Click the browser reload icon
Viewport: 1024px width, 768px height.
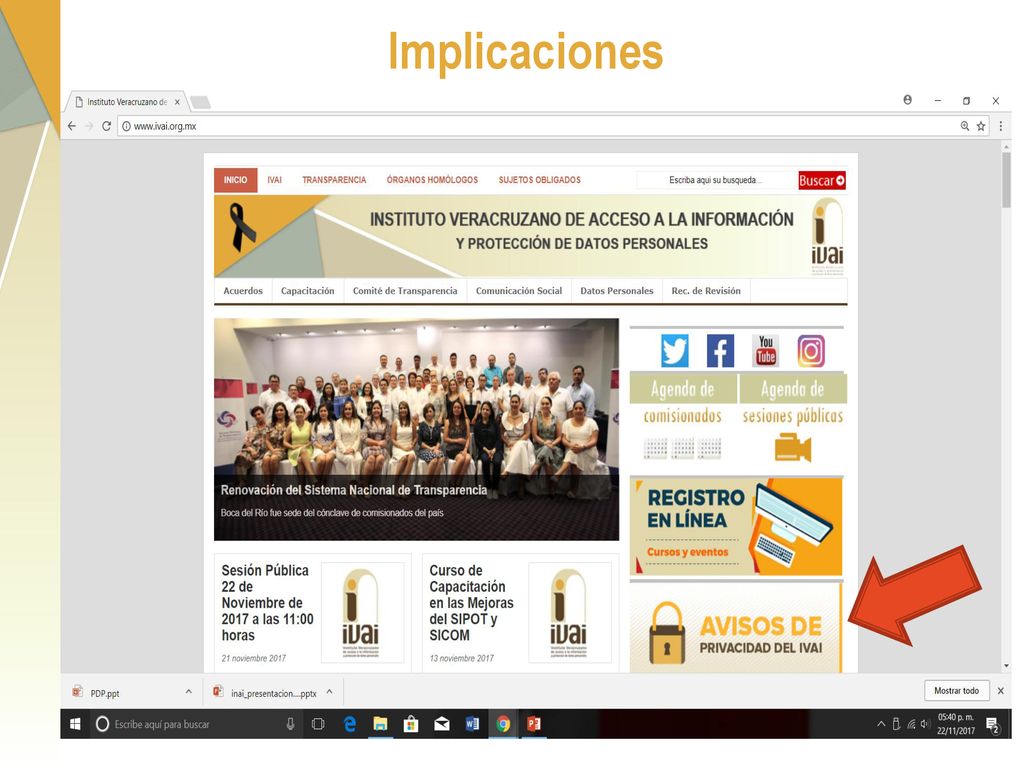[x=106, y=126]
